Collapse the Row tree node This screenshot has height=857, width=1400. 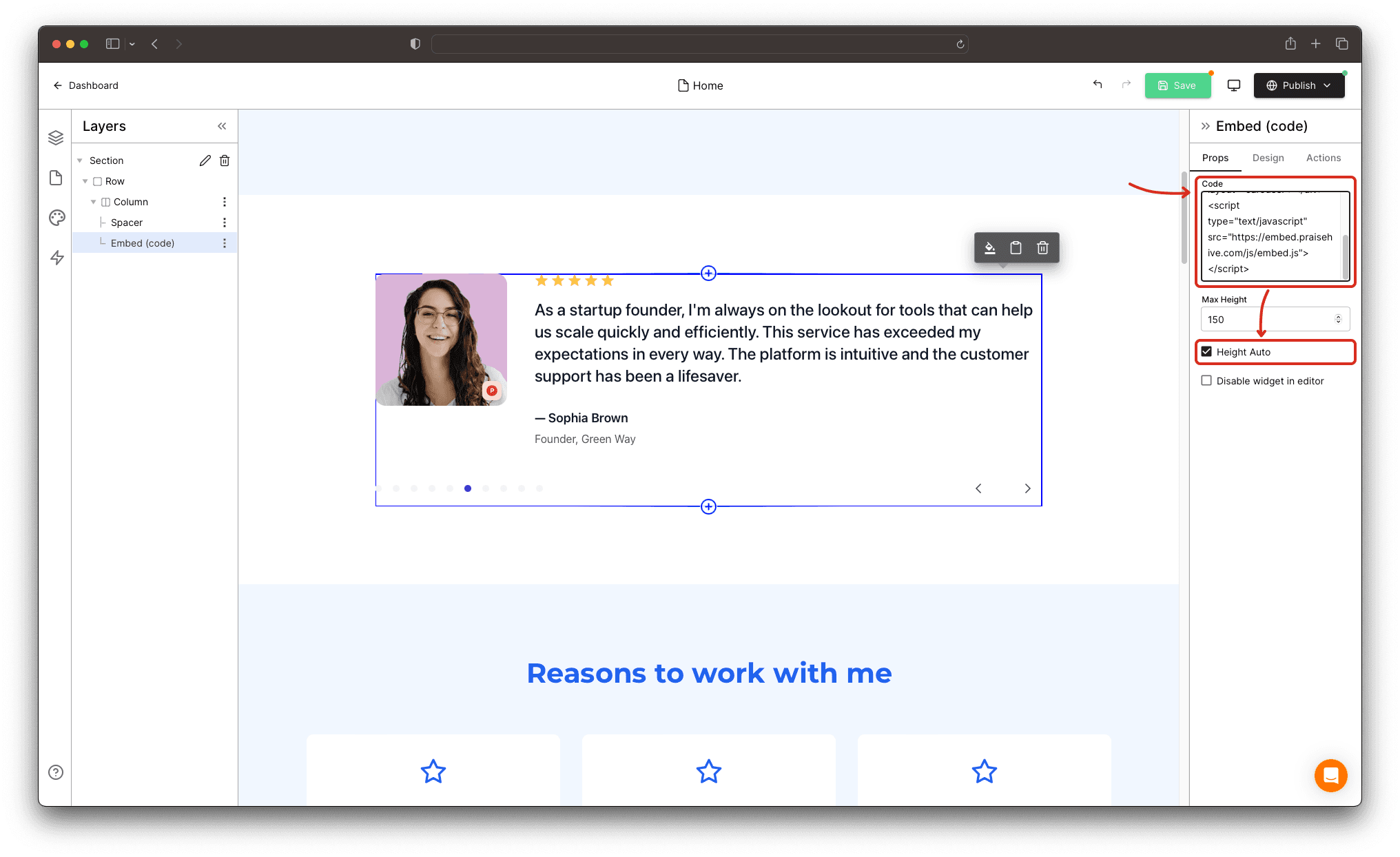tap(85, 181)
